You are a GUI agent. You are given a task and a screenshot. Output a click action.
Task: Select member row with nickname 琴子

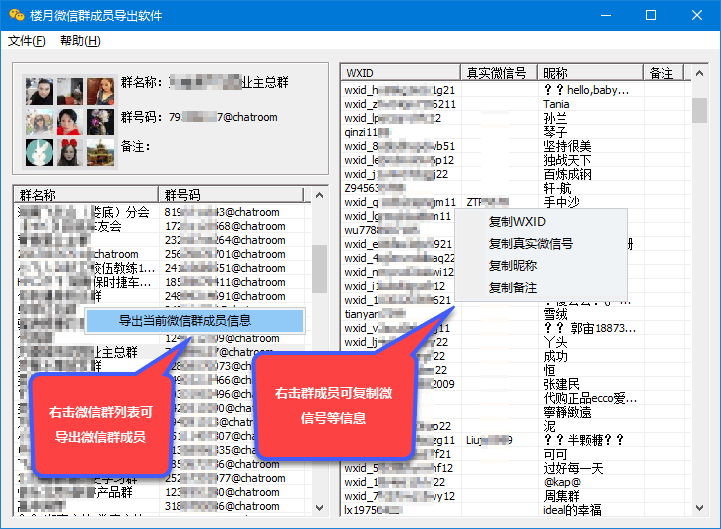tap(516, 132)
